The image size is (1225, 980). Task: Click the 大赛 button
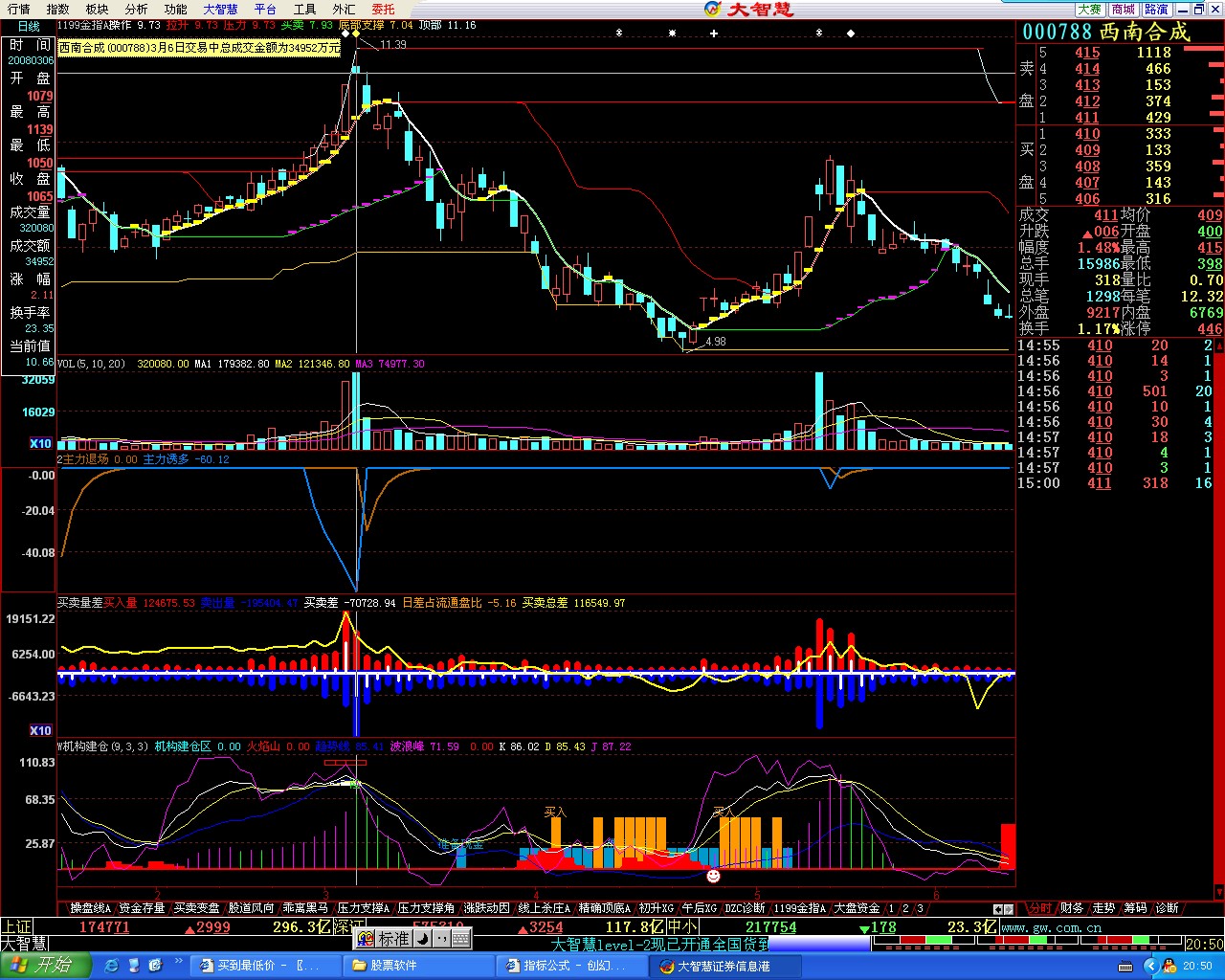1090,9
